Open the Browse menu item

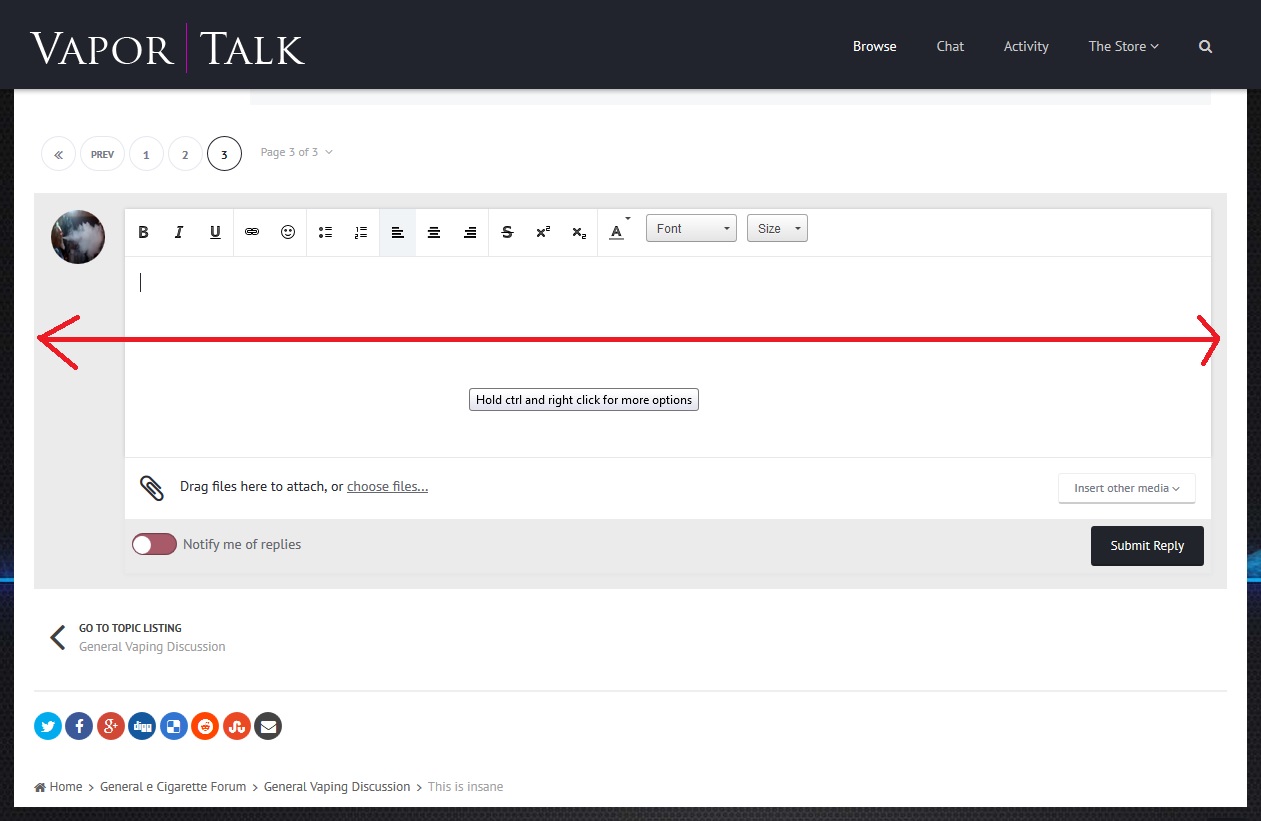(874, 46)
